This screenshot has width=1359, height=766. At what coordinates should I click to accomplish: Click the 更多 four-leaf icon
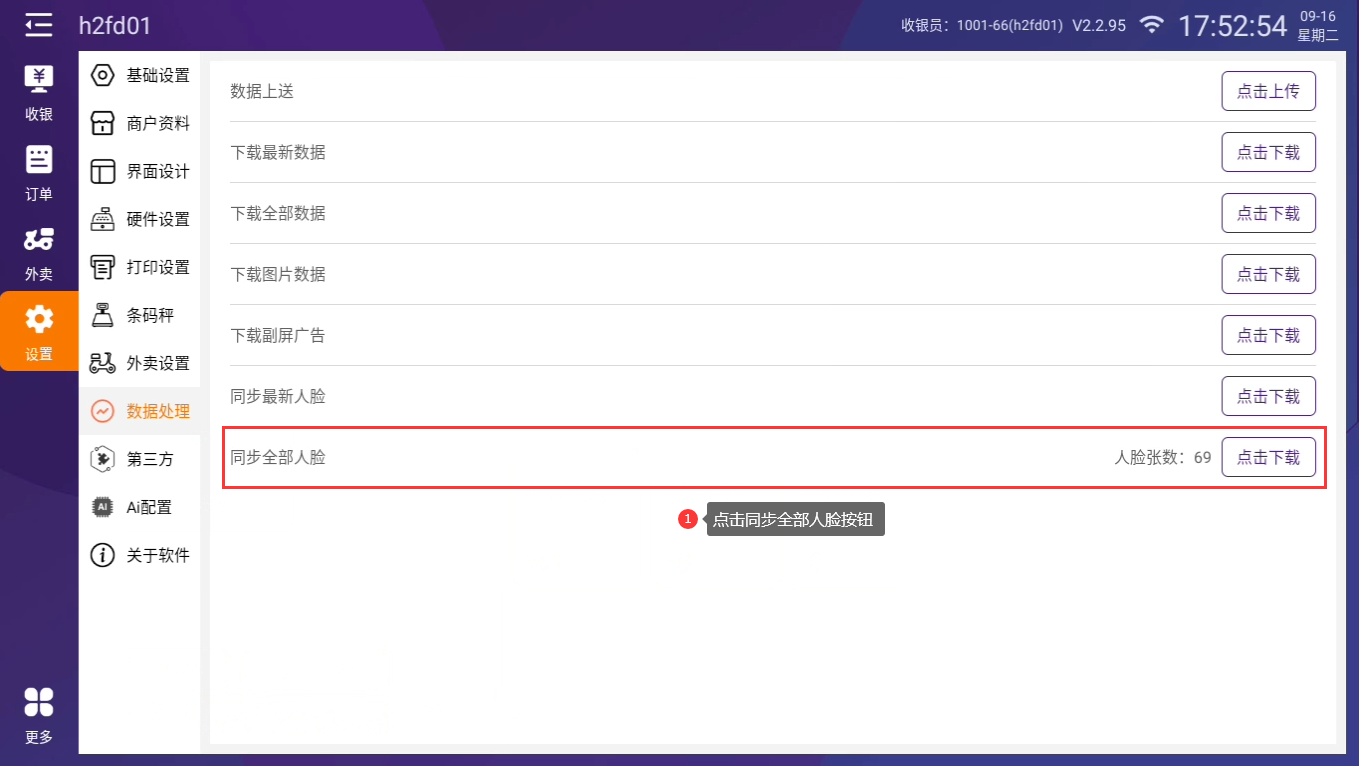tap(39, 702)
